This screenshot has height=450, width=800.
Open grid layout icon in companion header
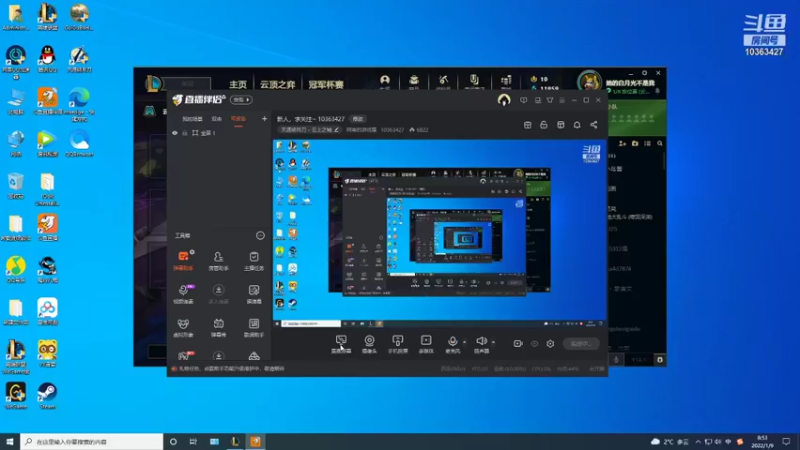click(560, 124)
